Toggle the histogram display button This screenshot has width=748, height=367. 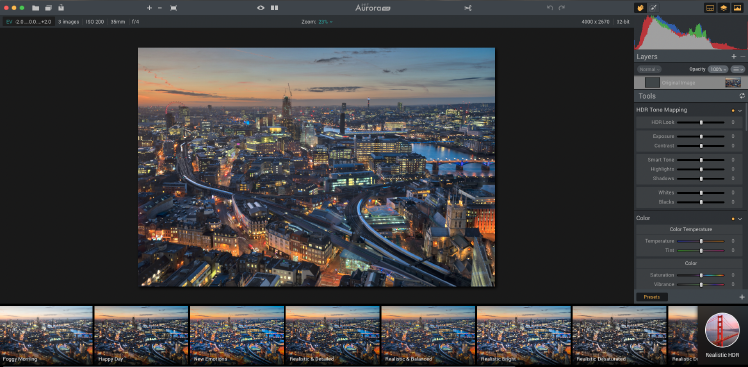coord(738,8)
